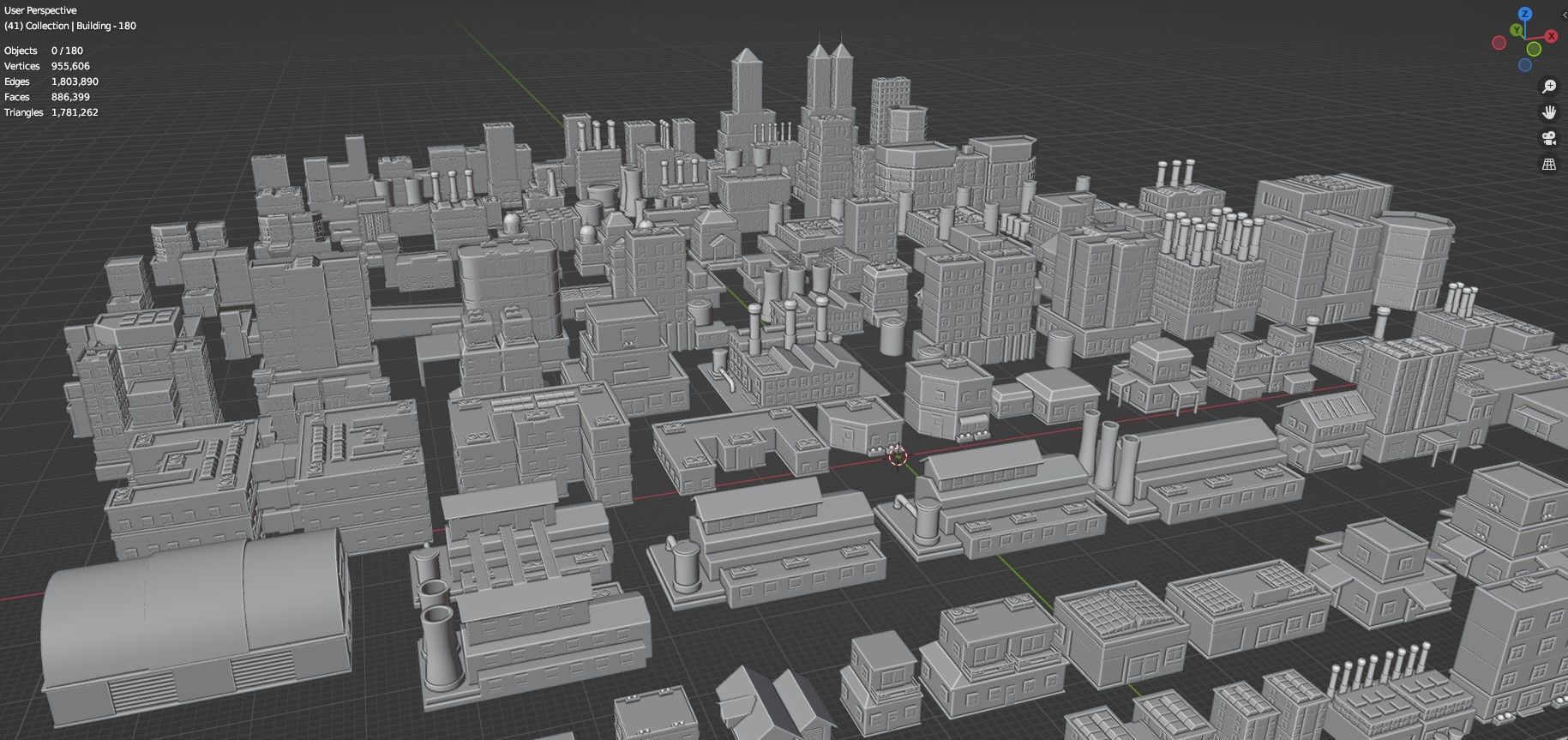Click the red X axis gizmo handle
1568x740 pixels.
1551,36
